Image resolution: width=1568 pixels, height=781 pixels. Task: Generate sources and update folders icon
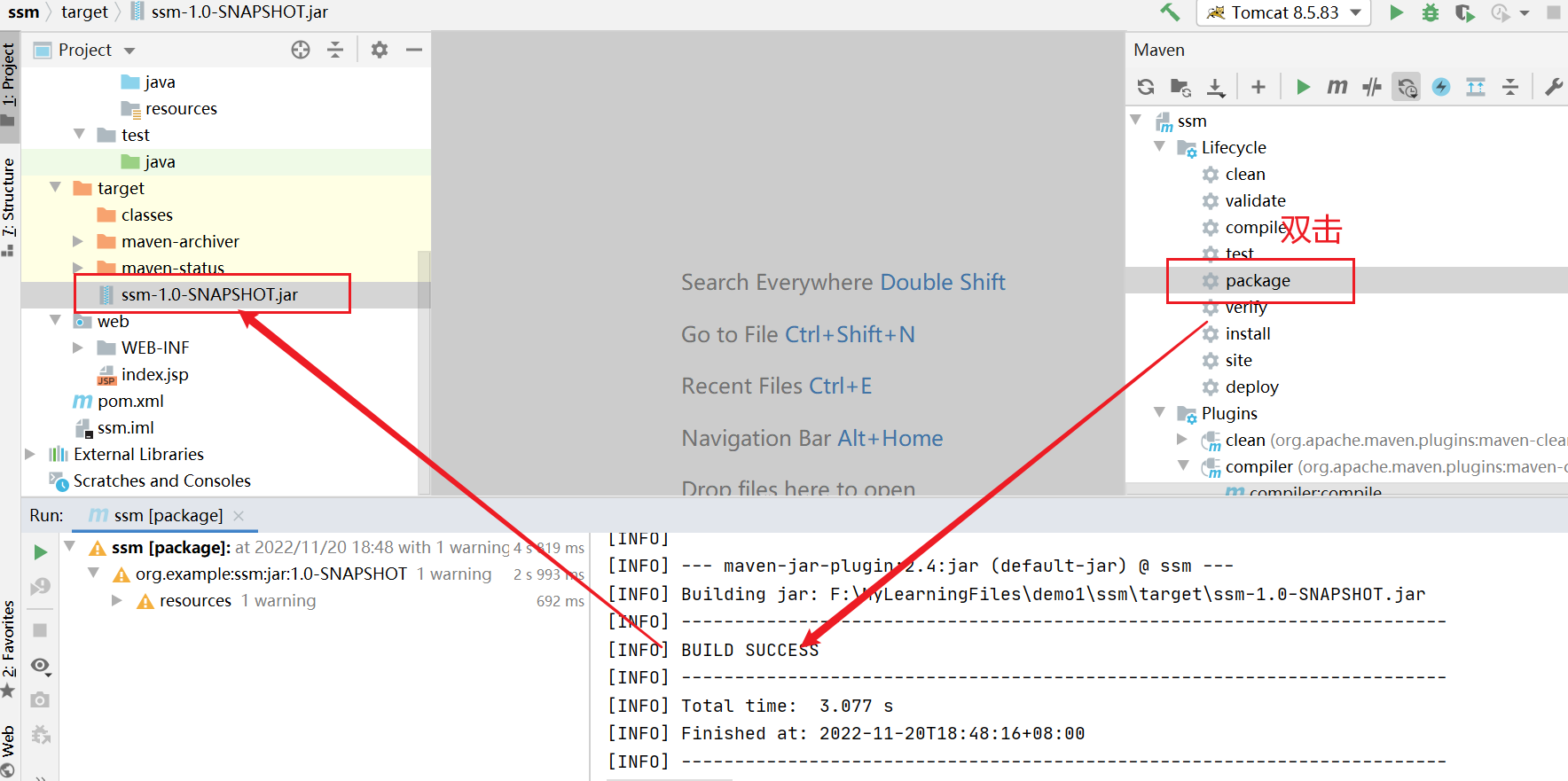[x=1180, y=87]
